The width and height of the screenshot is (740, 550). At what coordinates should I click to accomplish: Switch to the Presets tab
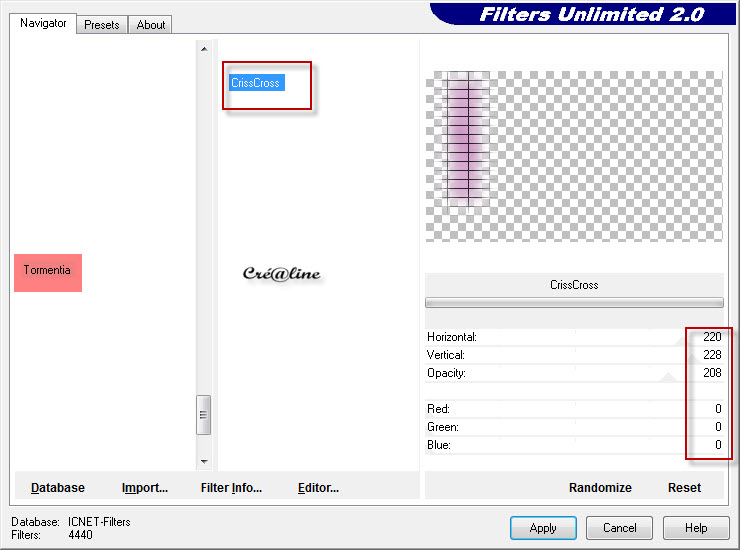[x=102, y=24]
